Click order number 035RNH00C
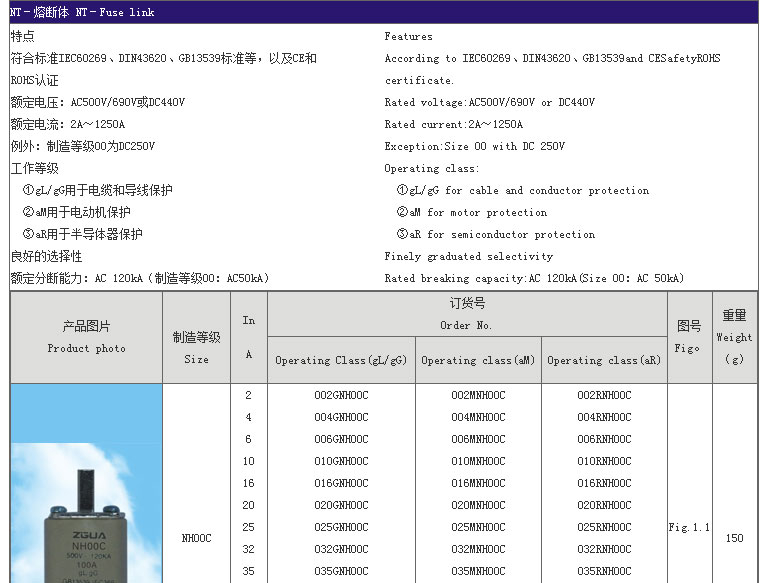768x583 pixels. pos(604,572)
